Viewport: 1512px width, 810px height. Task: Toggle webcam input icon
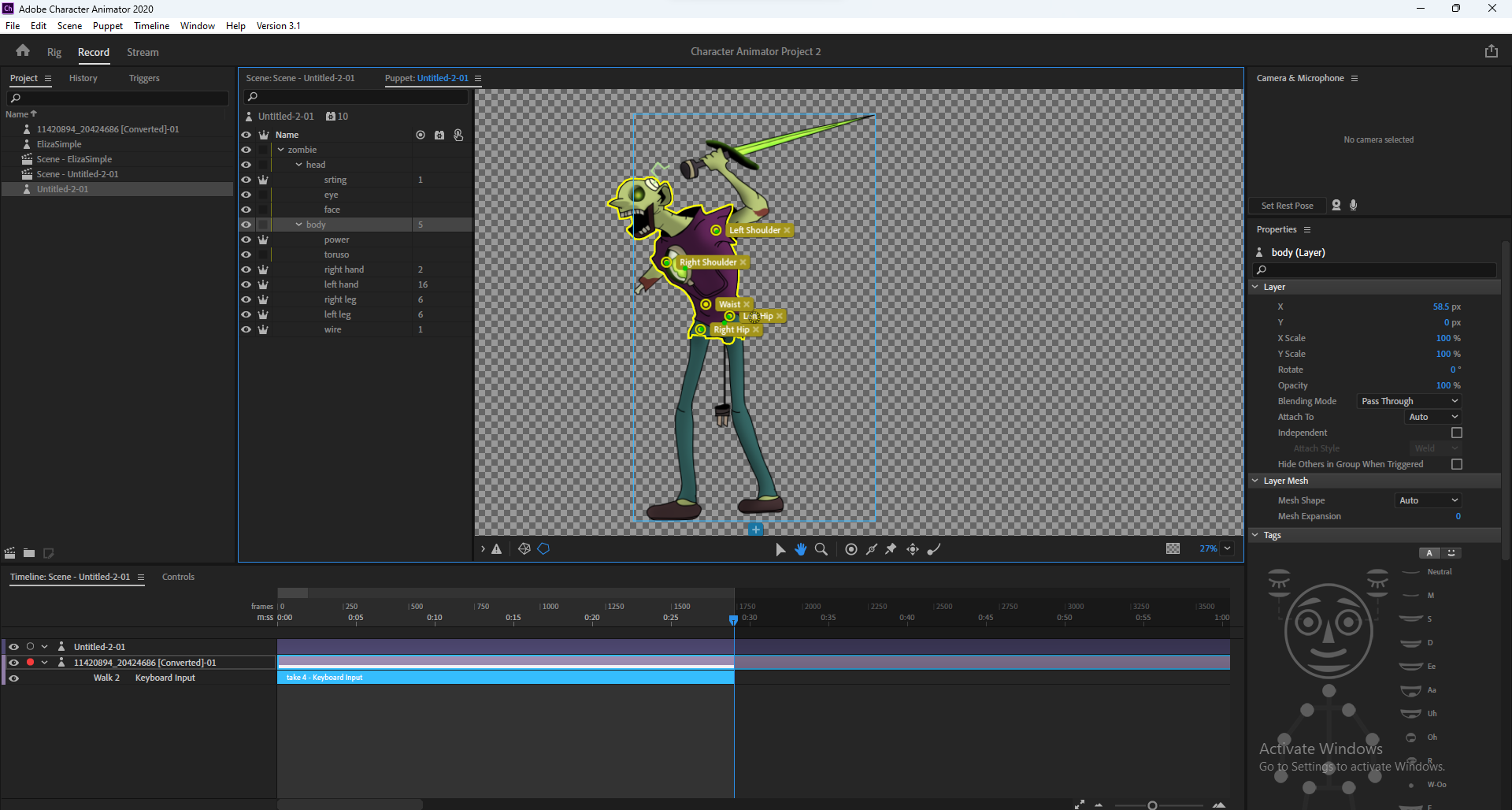click(1336, 205)
